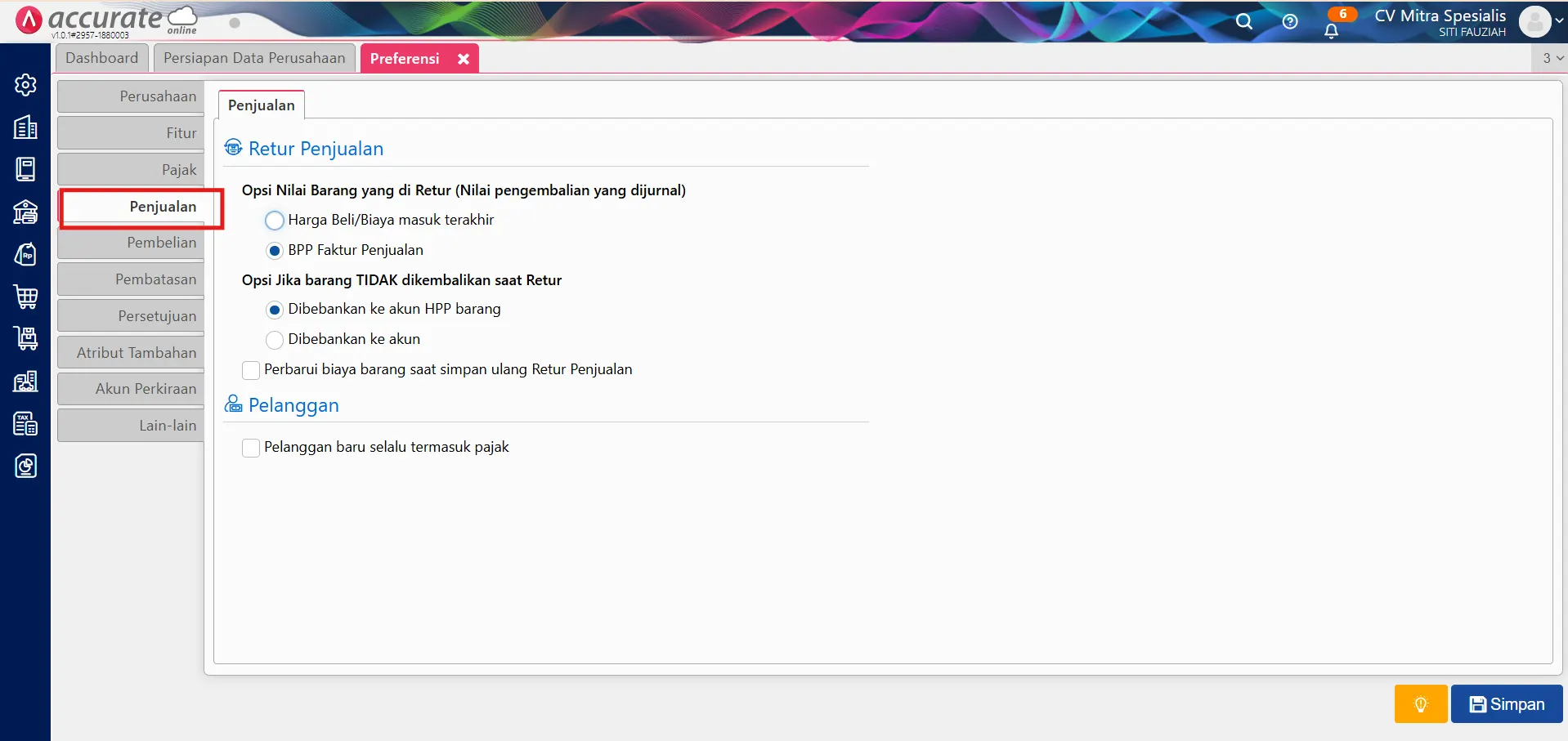Open the Pembelian preferences section
This screenshot has width=1568, height=741.
point(131,243)
